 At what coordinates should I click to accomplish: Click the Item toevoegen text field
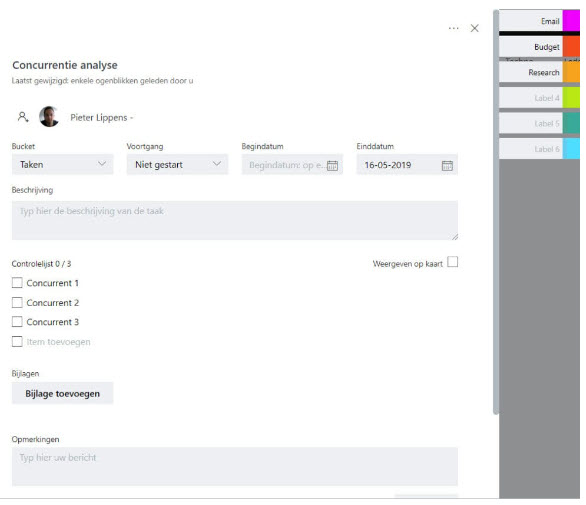pos(58,342)
